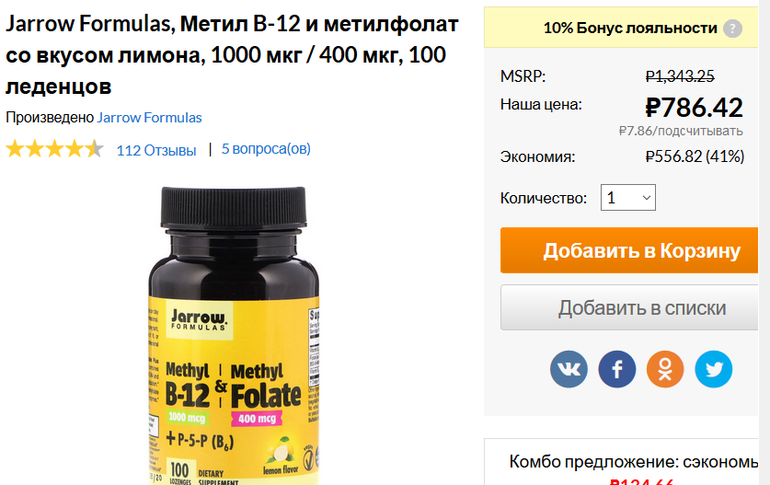The image size is (770, 485).
Task: Share on Odnoklassniki orange icon
Action: click(x=665, y=369)
